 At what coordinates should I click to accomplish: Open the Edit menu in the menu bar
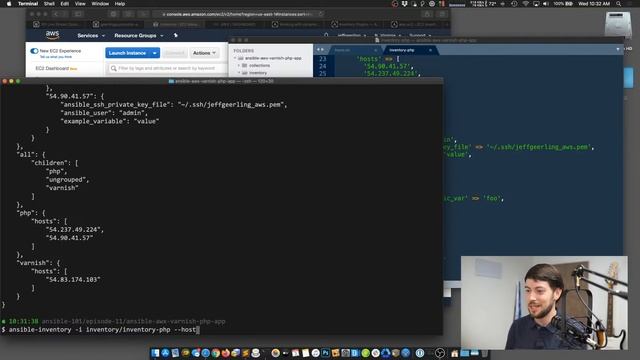pos(64,4)
